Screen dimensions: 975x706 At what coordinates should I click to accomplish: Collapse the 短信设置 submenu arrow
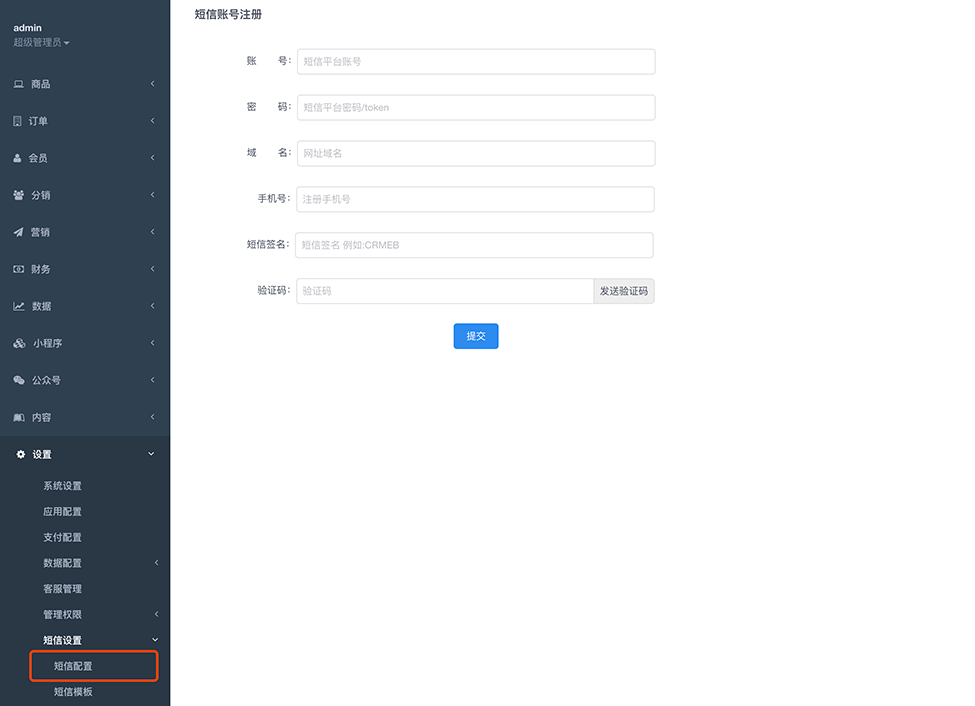pyautogui.click(x=155, y=640)
